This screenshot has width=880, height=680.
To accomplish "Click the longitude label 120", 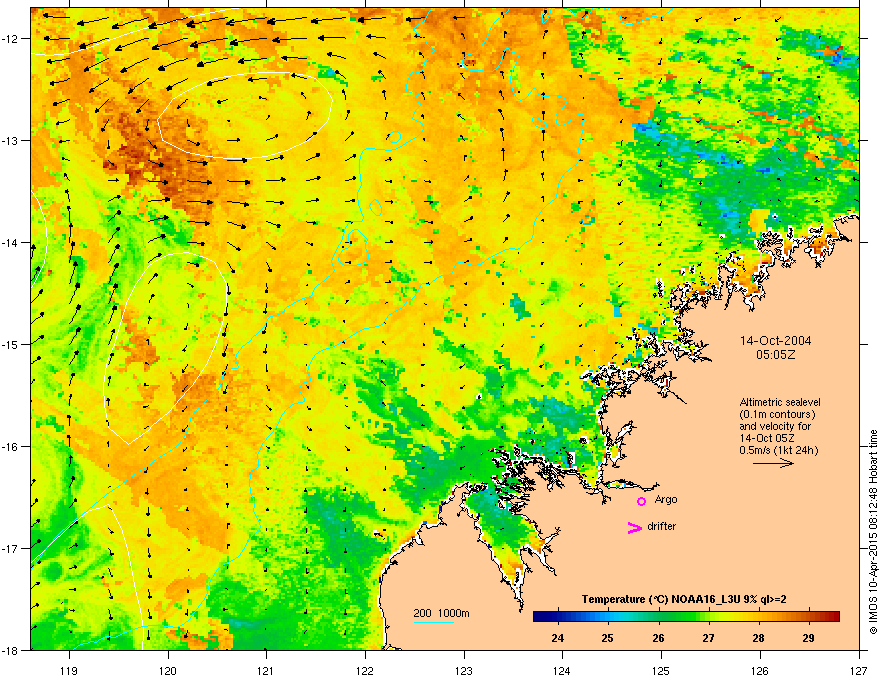I will (x=168, y=670).
